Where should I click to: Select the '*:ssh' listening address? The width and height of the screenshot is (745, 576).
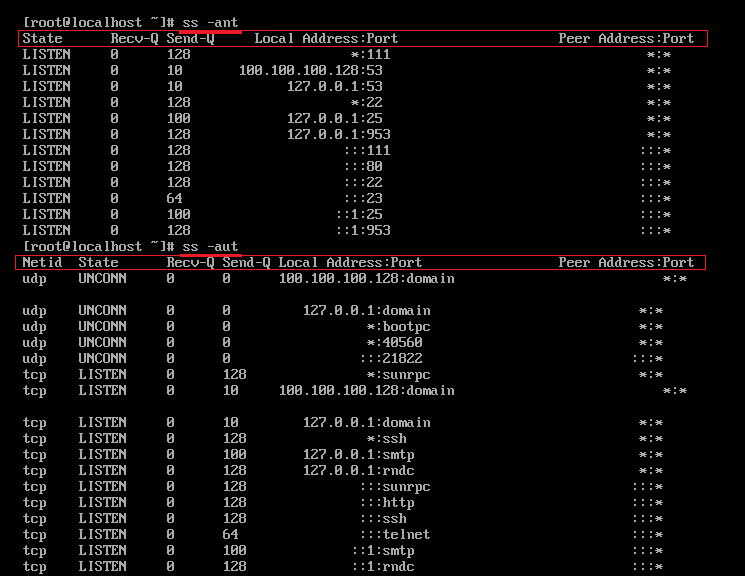[x=386, y=438]
